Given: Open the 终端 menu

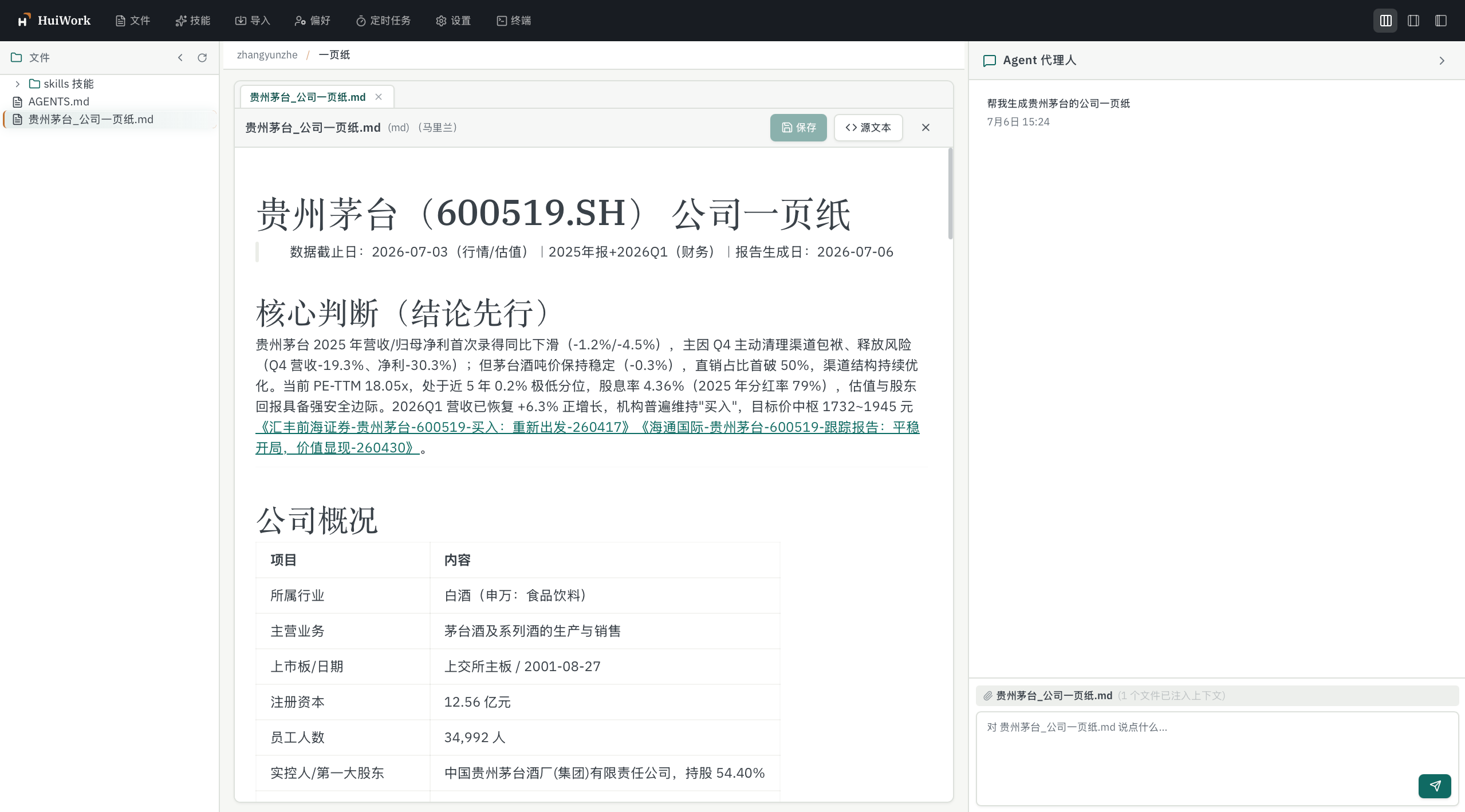Looking at the screenshot, I should point(514,21).
